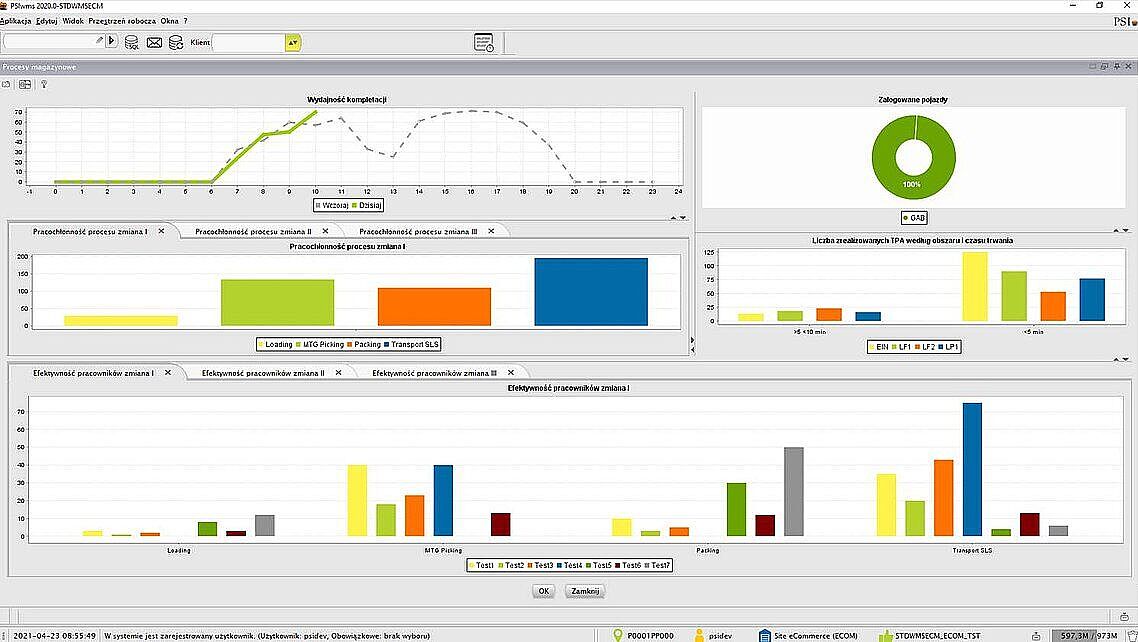Click the trash garbage-collect icon in status bar
1138x642 pixels.
coord(1131,635)
